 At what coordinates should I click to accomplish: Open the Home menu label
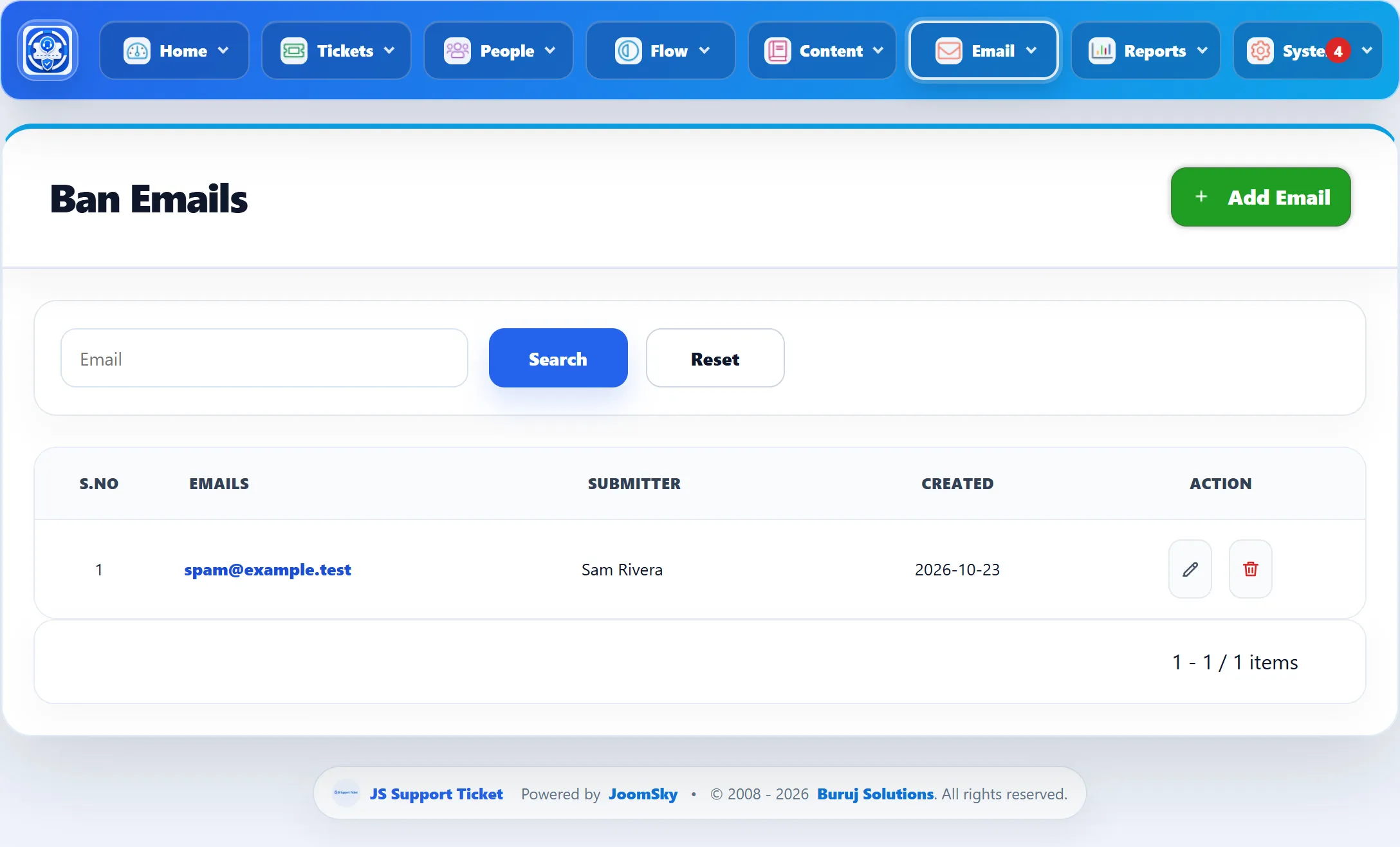click(183, 51)
